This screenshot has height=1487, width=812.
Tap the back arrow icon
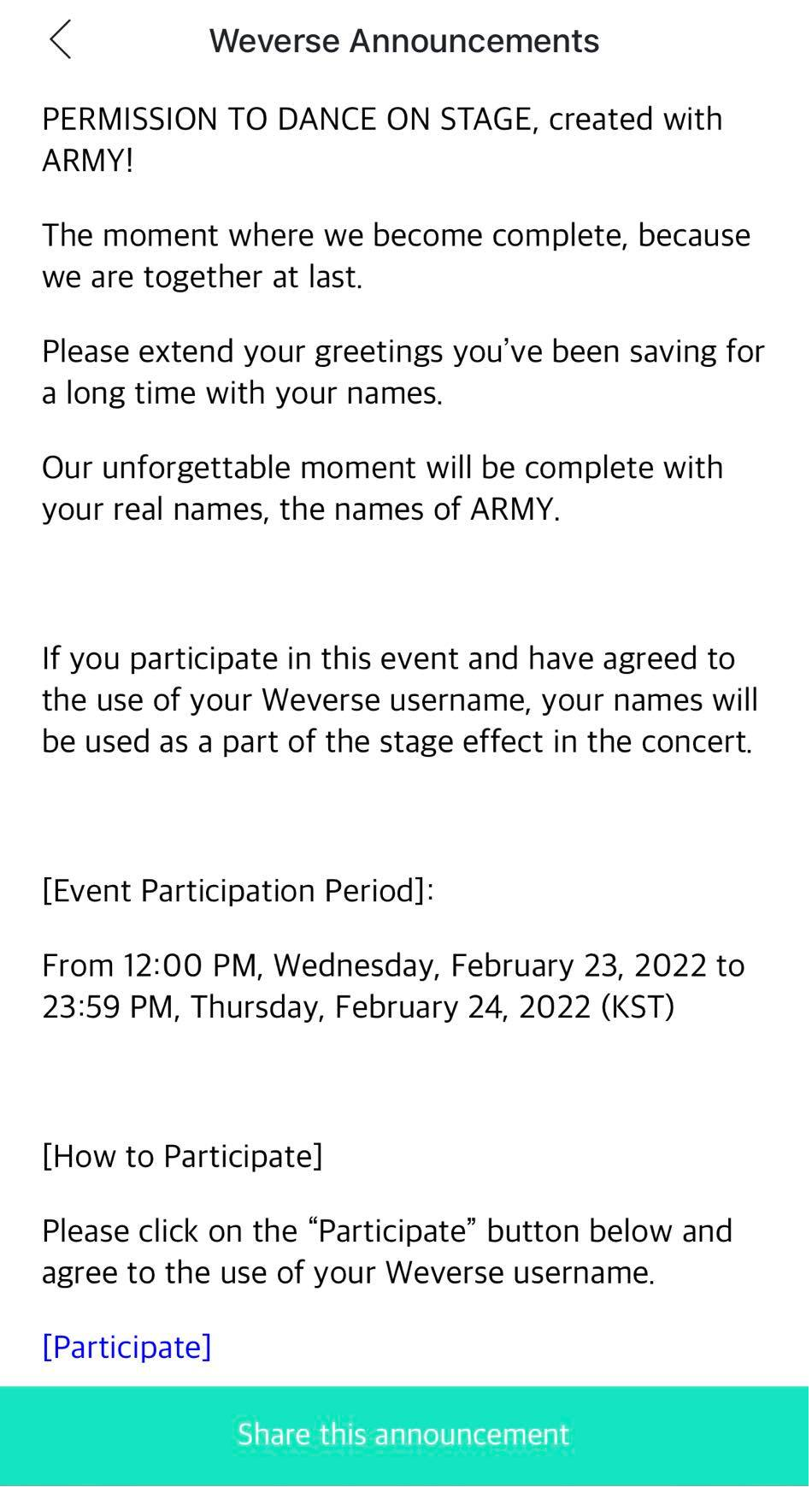coord(60,40)
